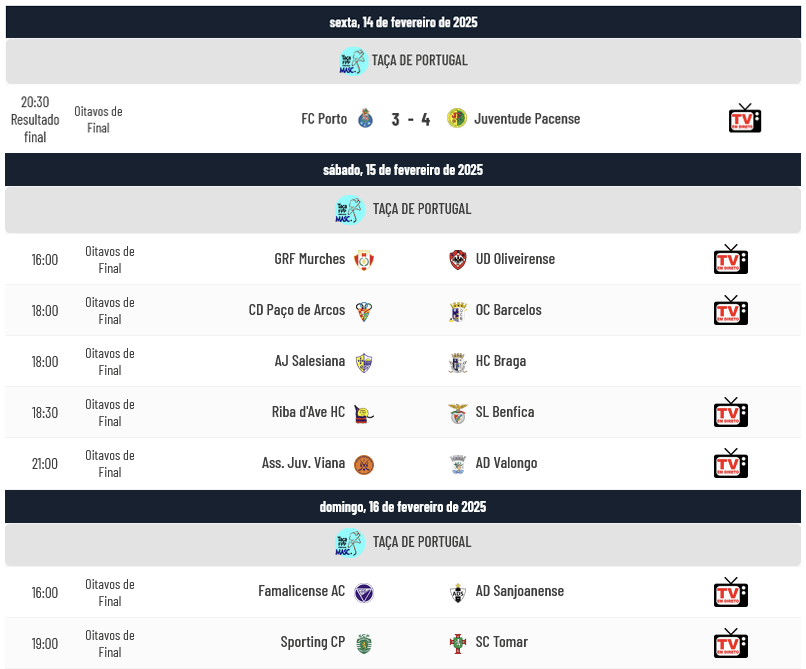806x669 pixels.
Task: Click the 3 - 4 final score
Action: (x=410, y=119)
